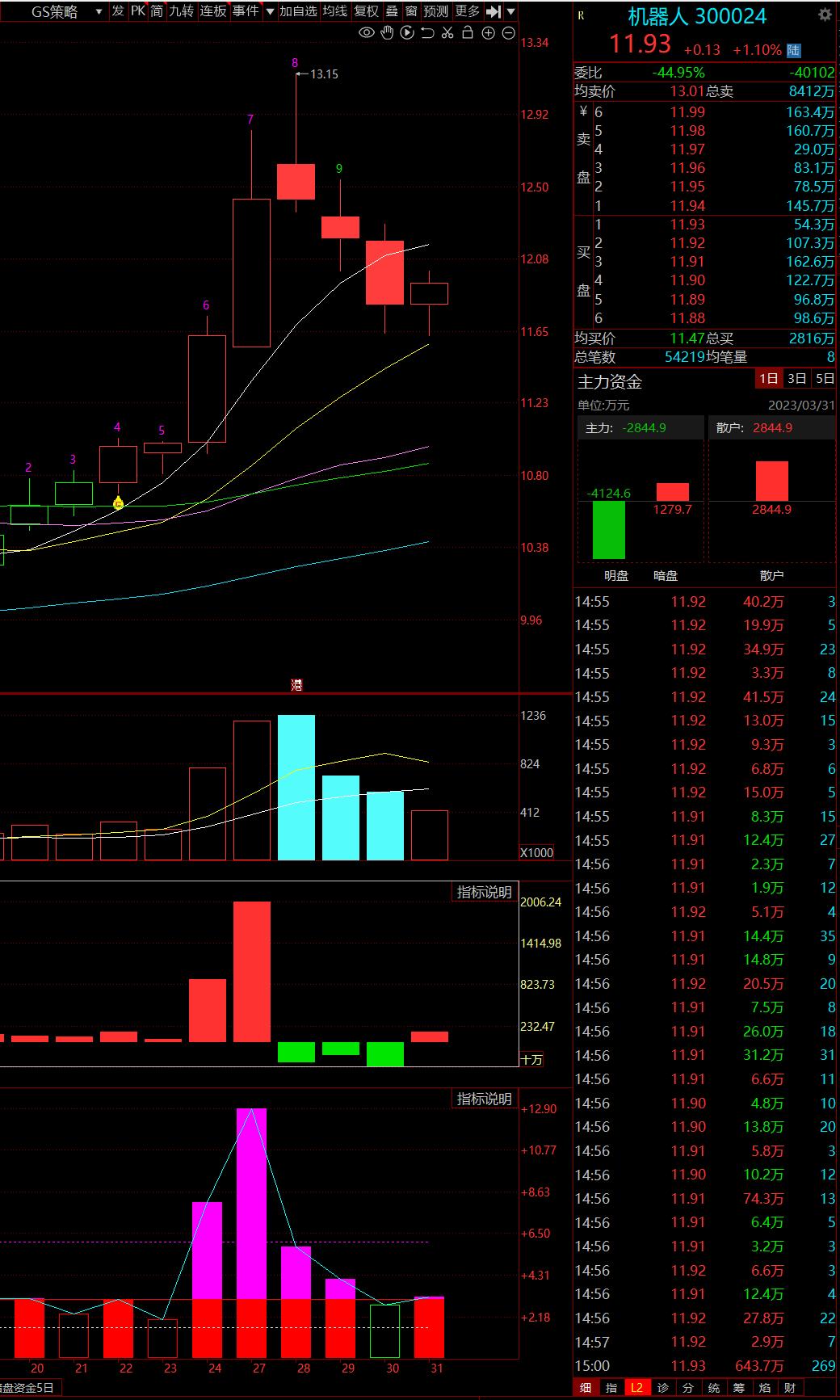The image size is (840, 1400).
Task: Click the blue 陆 badge beside the change percentage
Action: click(x=793, y=50)
